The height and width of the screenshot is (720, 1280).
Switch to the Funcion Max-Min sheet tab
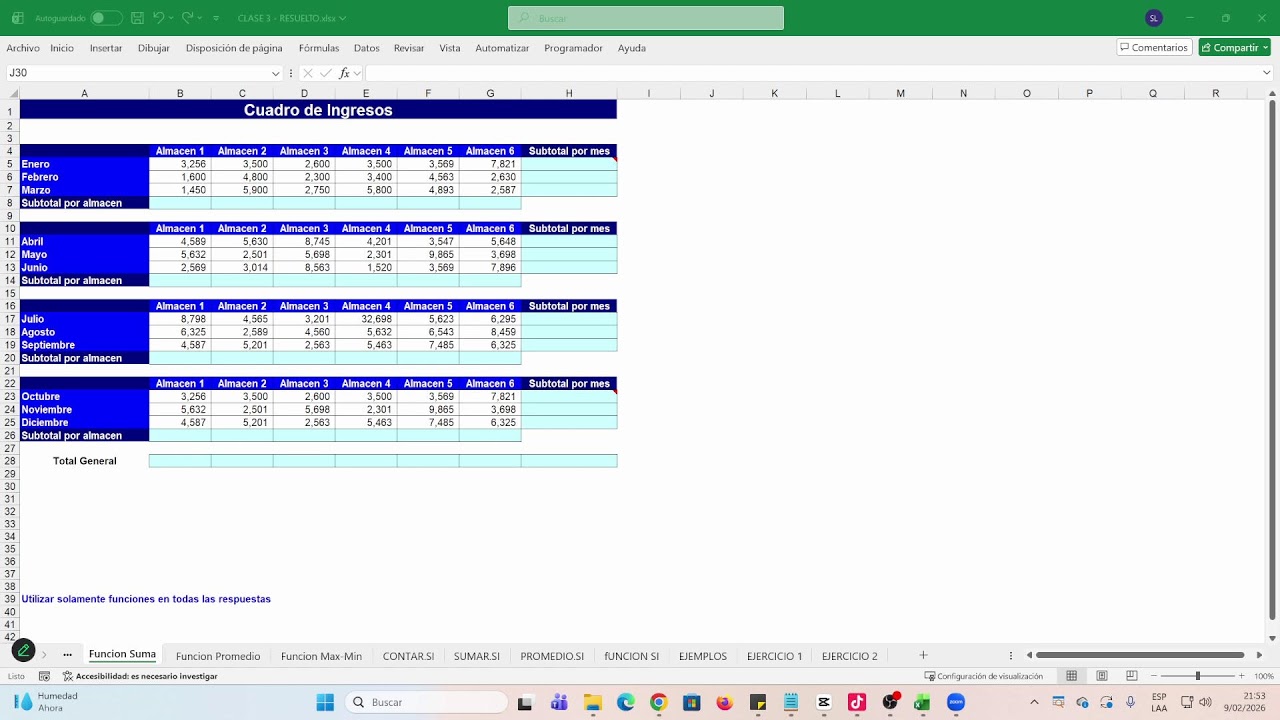point(321,656)
